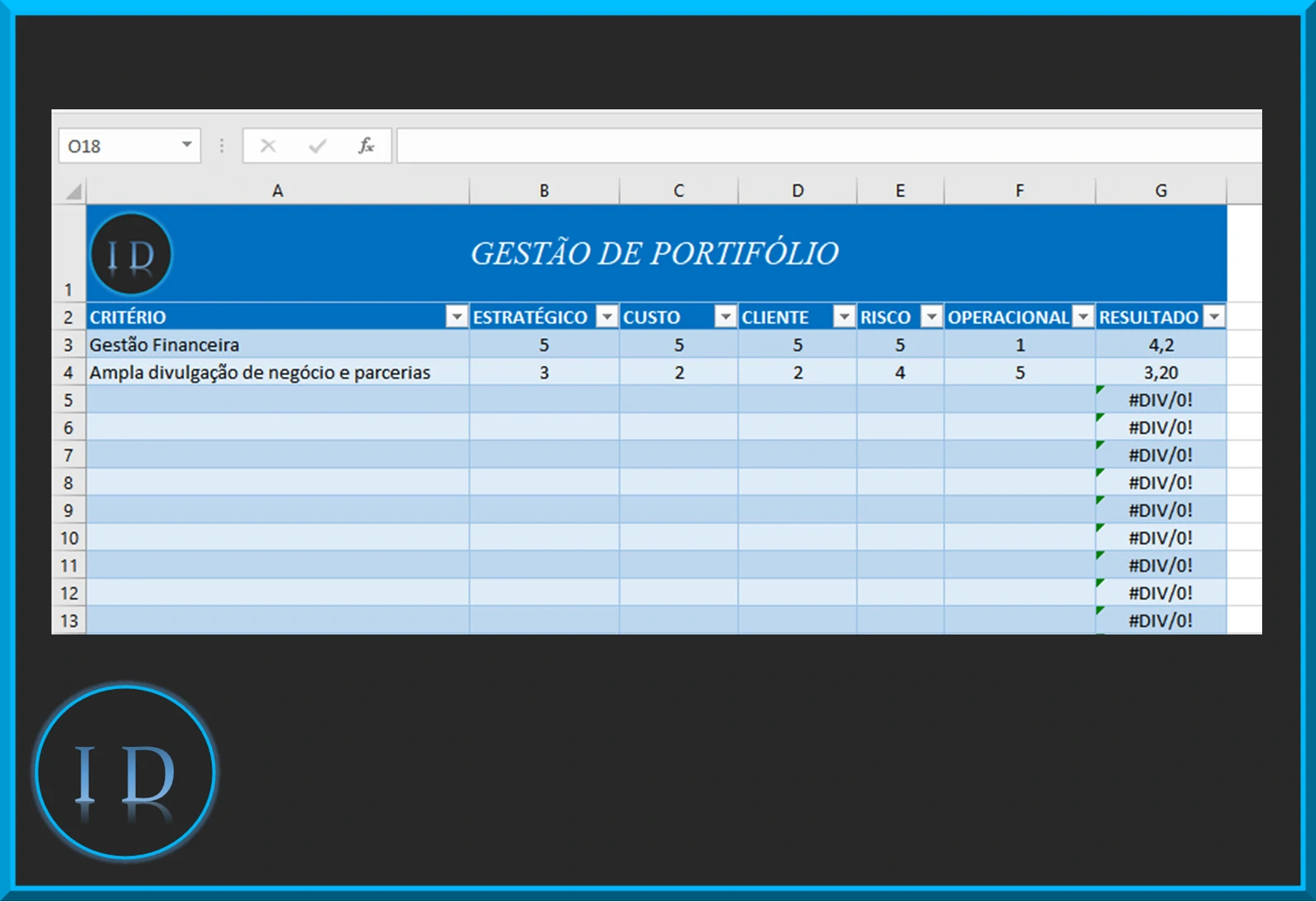The image size is (1316, 902).
Task: Select the ESTRATÉGICO value 3 in row 4
Action: tap(544, 373)
